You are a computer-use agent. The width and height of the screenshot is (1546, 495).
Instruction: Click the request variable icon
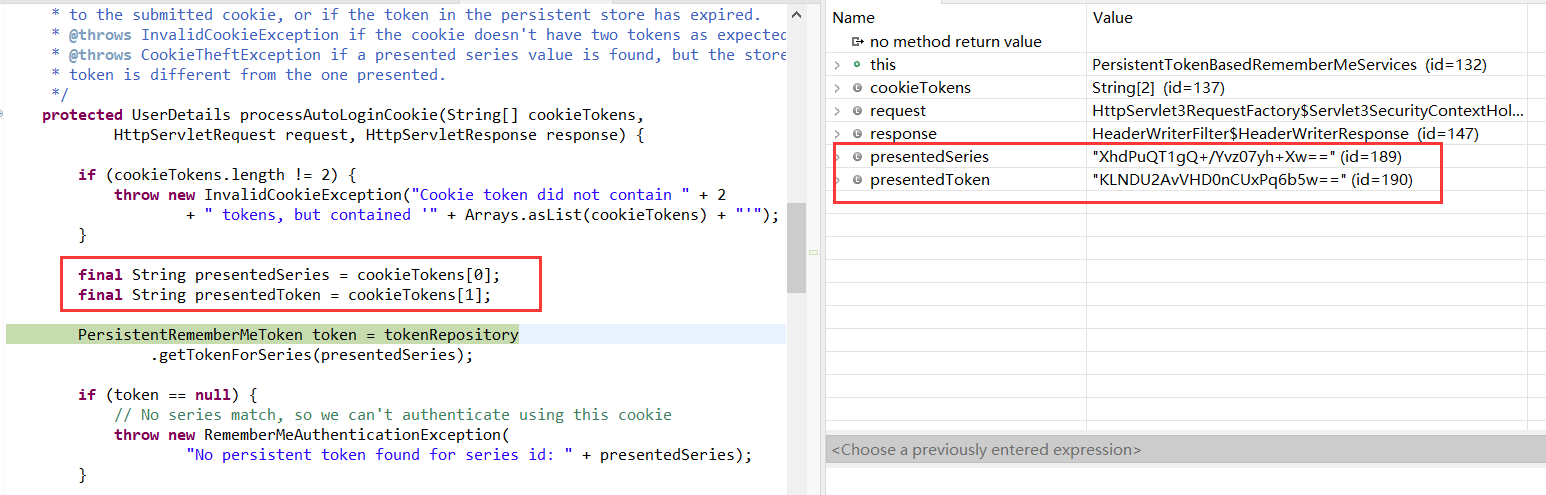pos(857,111)
